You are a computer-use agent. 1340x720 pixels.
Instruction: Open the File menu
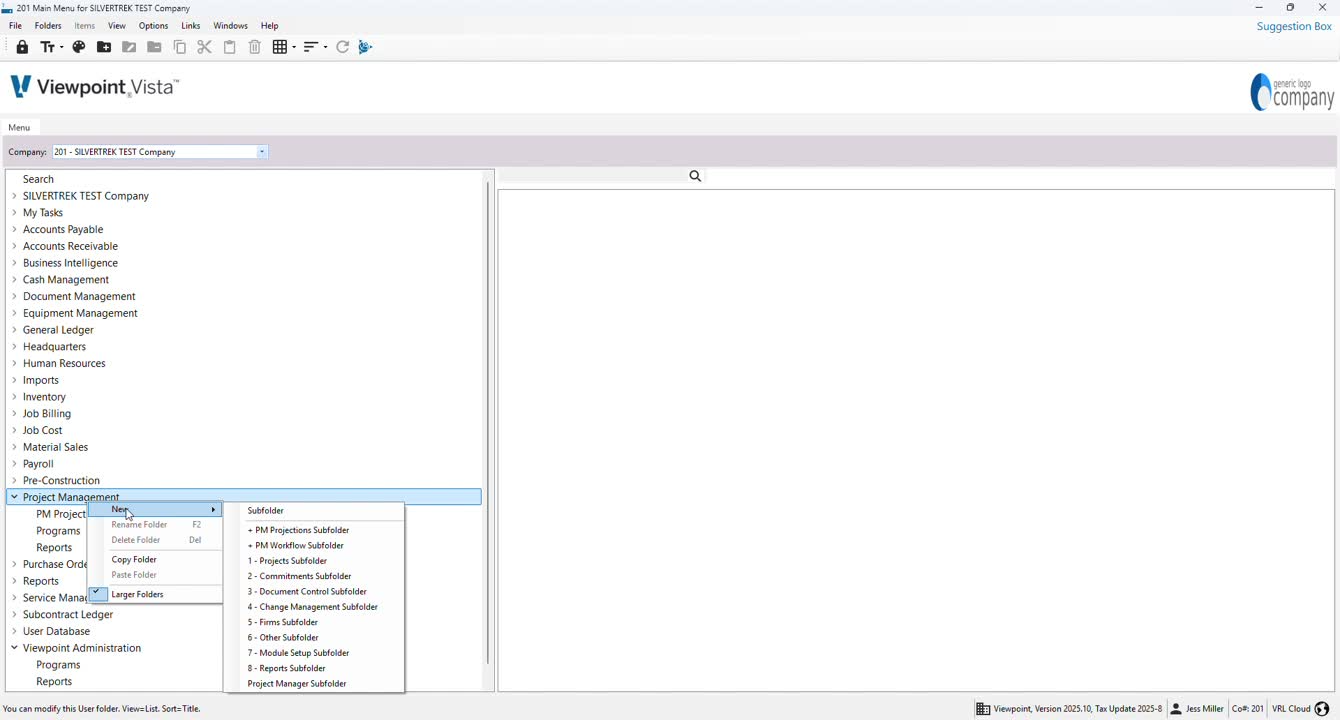[15, 26]
